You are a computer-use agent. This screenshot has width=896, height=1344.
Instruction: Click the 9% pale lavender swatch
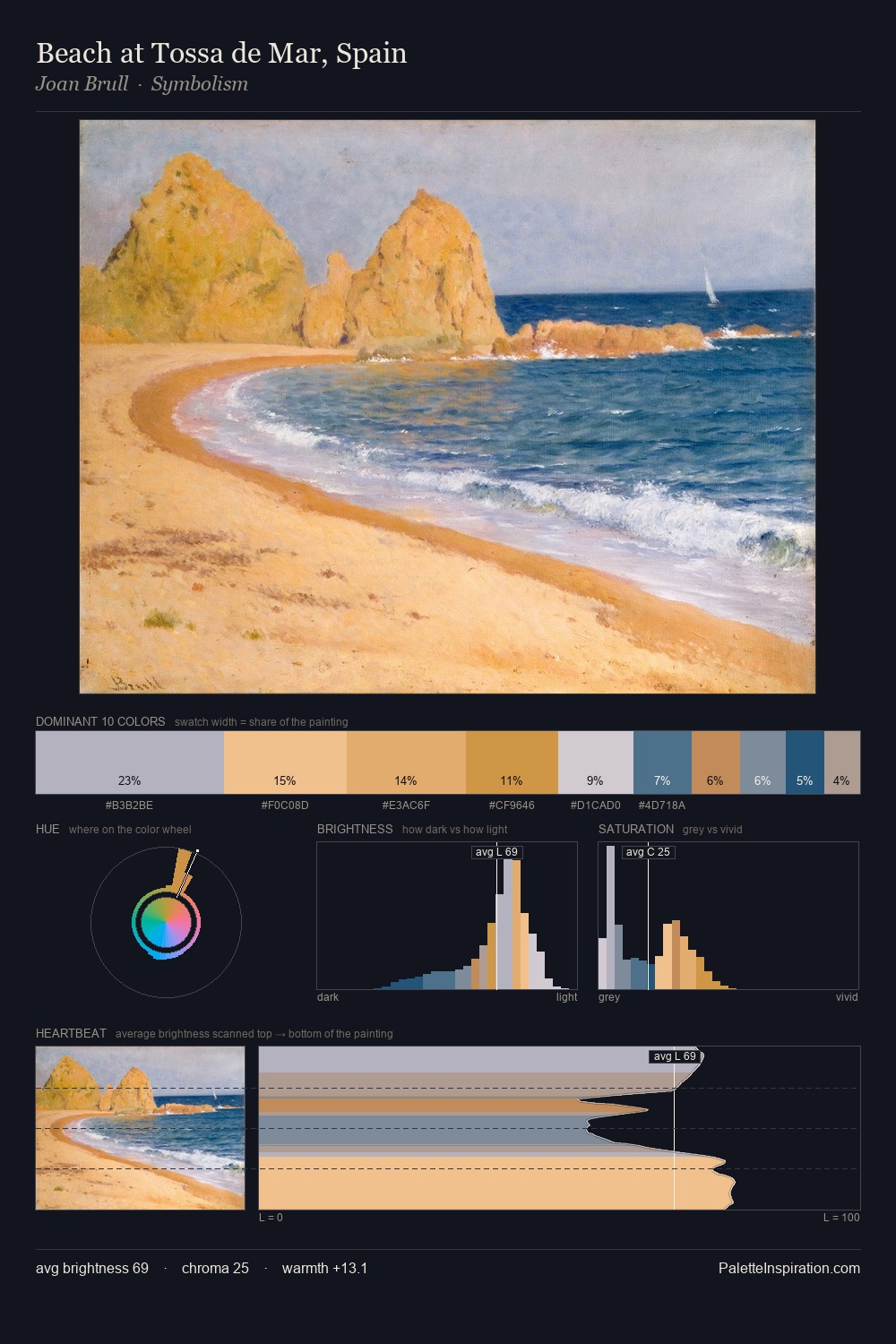596,762
